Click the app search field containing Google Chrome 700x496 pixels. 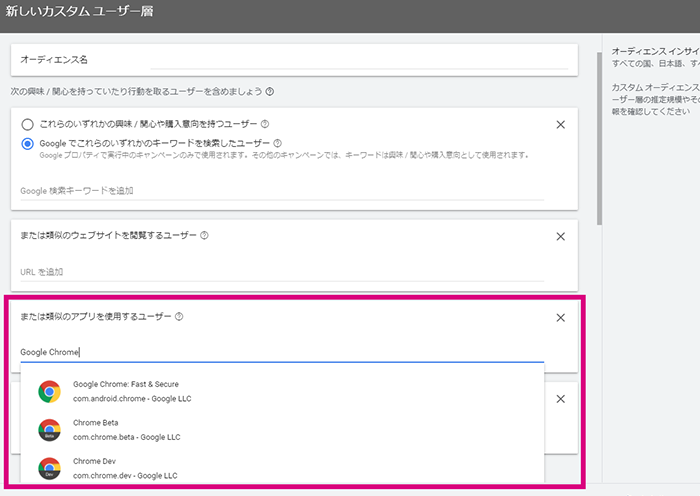[x=282, y=352]
